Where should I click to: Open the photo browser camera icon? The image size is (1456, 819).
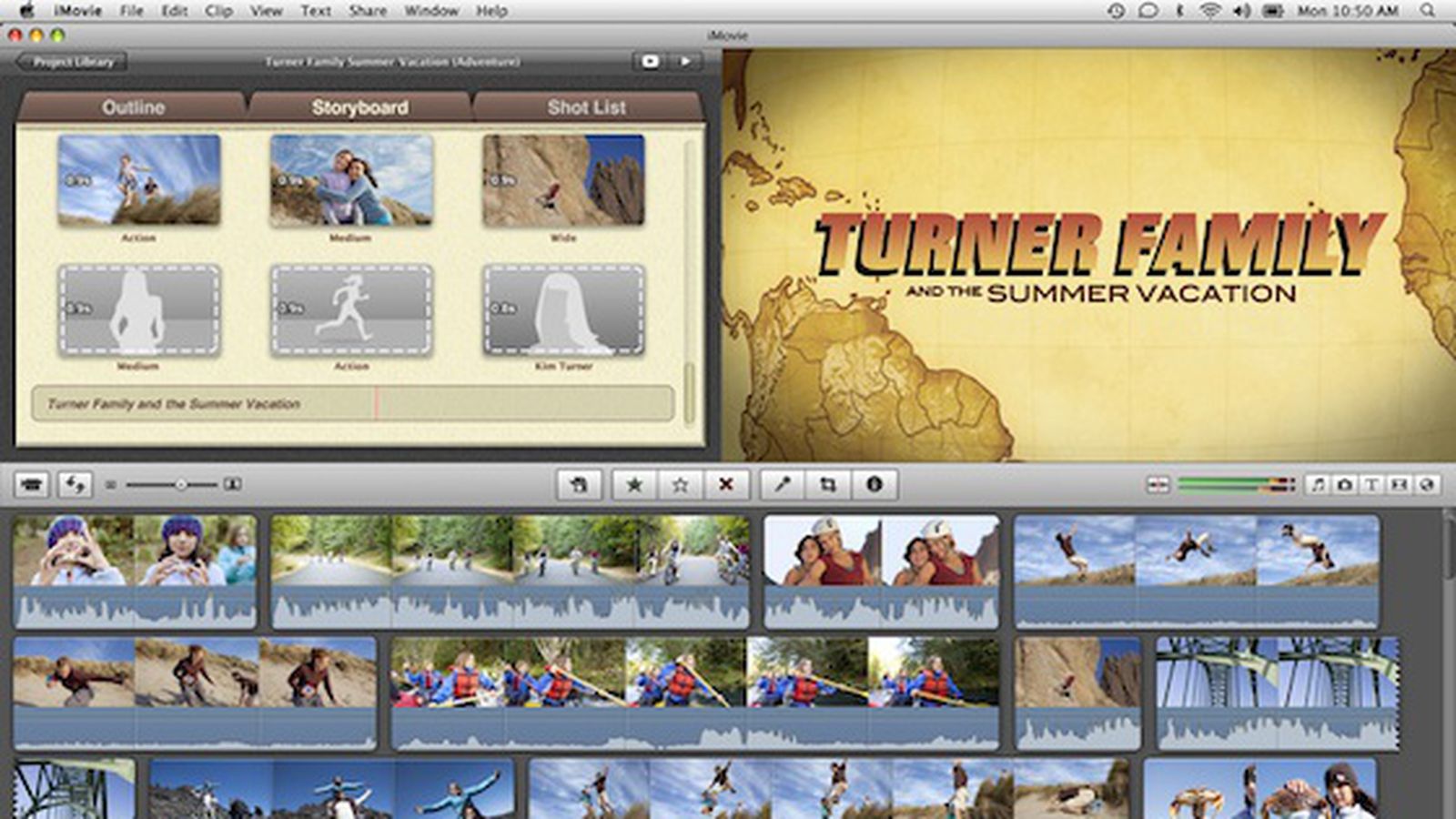(1344, 485)
